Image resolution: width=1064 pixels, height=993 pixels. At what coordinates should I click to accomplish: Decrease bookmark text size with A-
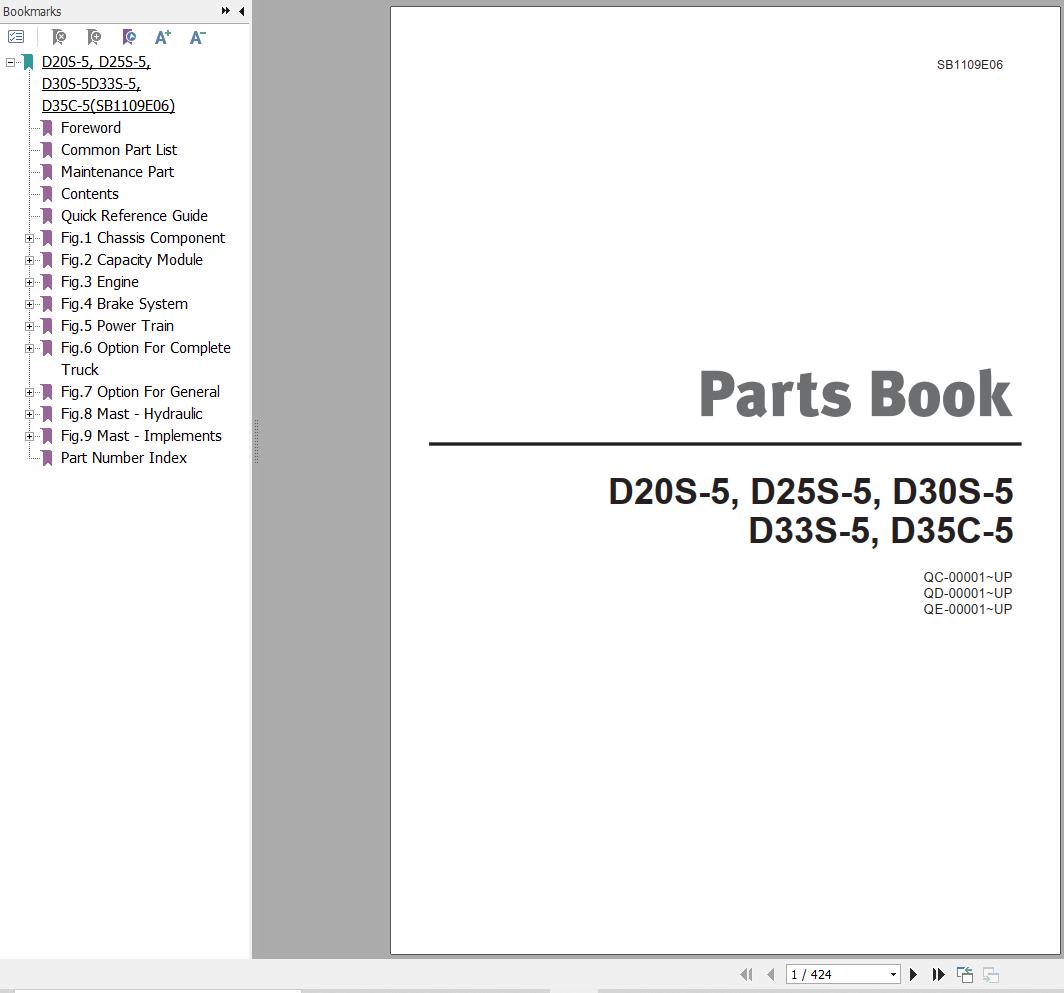[x=197, y=37]
